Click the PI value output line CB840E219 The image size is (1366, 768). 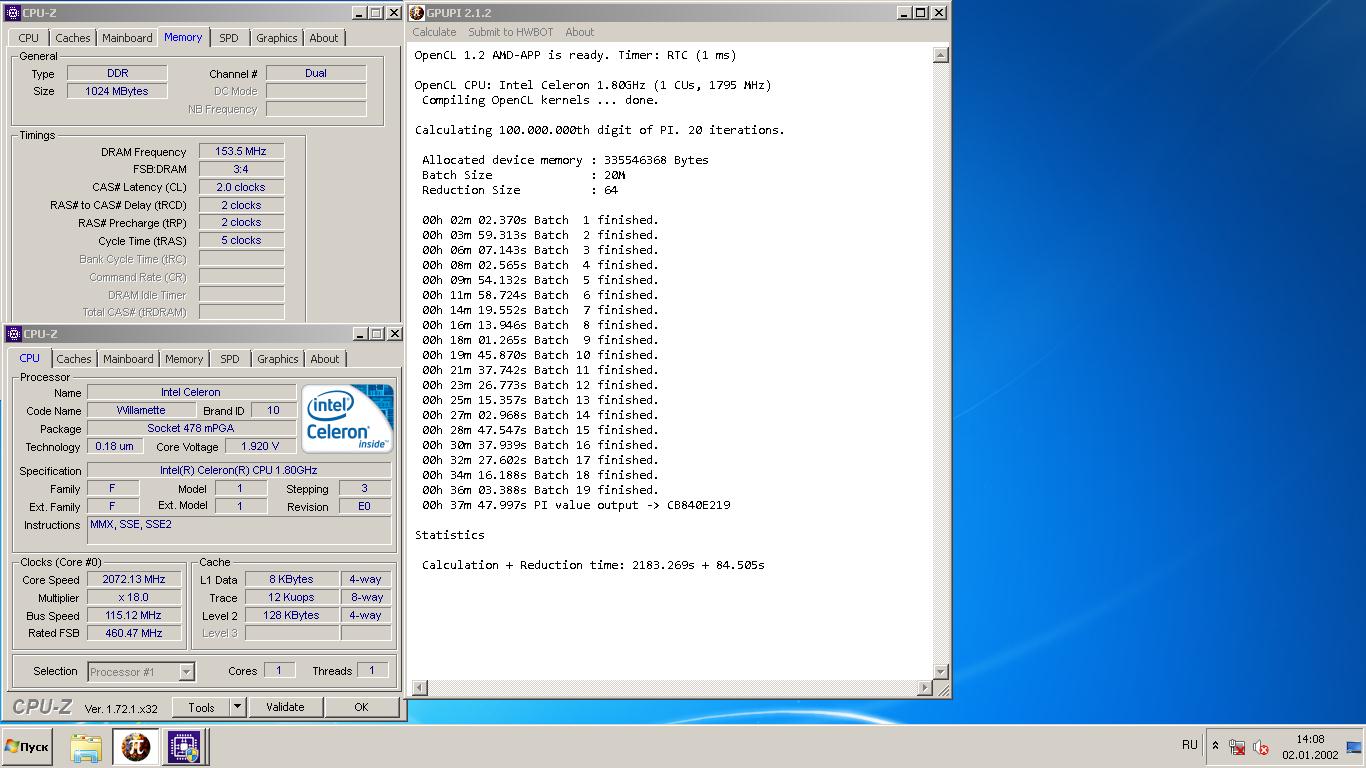click(576, 505)
